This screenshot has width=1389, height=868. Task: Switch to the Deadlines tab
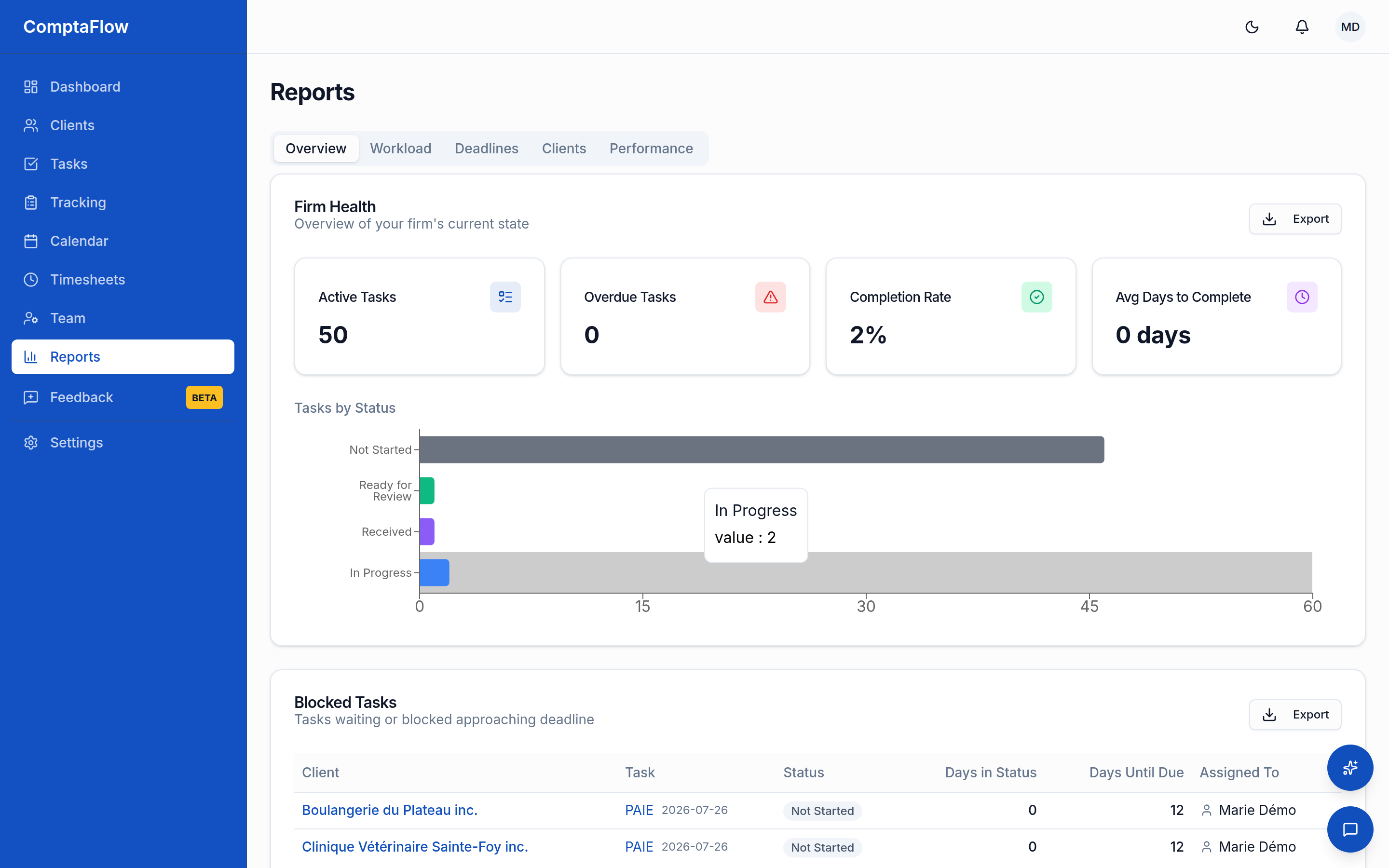487,149
